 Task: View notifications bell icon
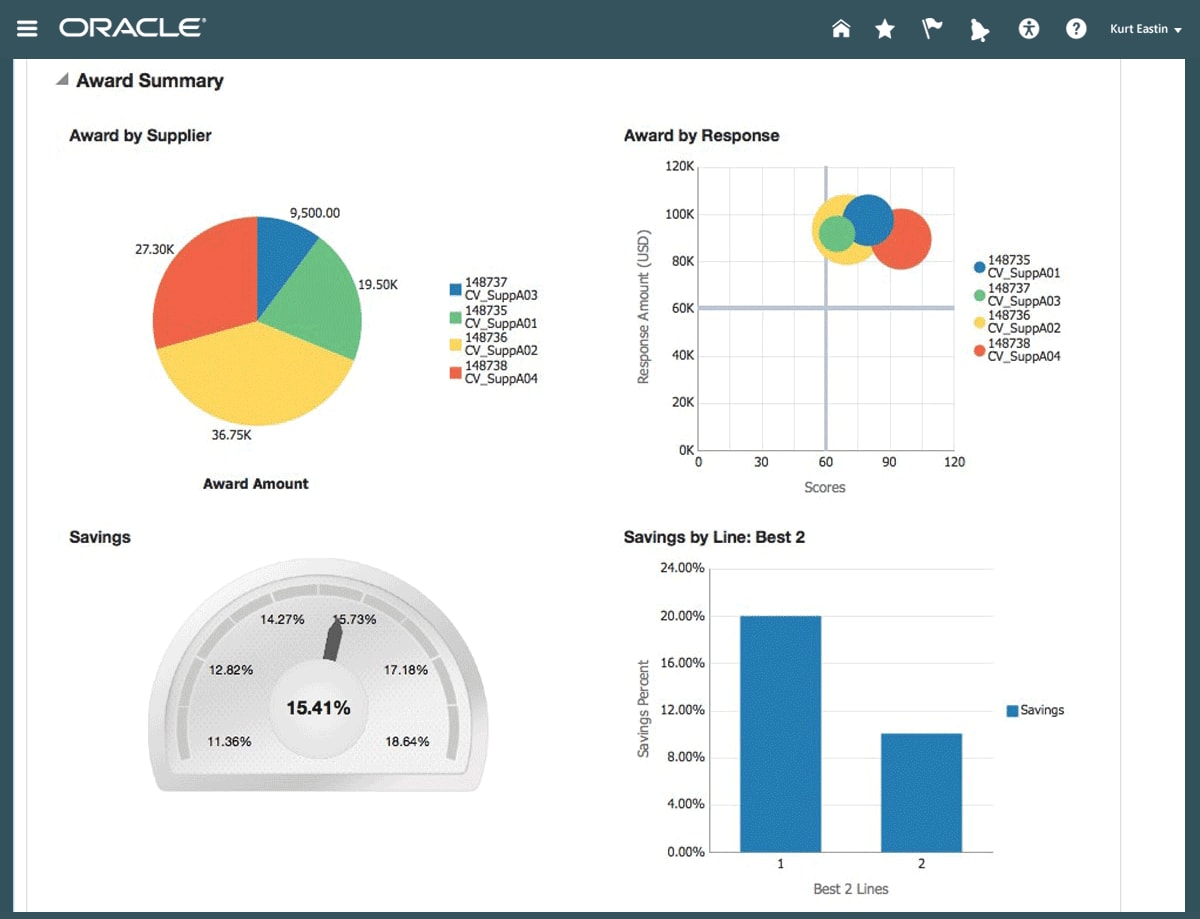pyautogui.click(x=980, y=30)
